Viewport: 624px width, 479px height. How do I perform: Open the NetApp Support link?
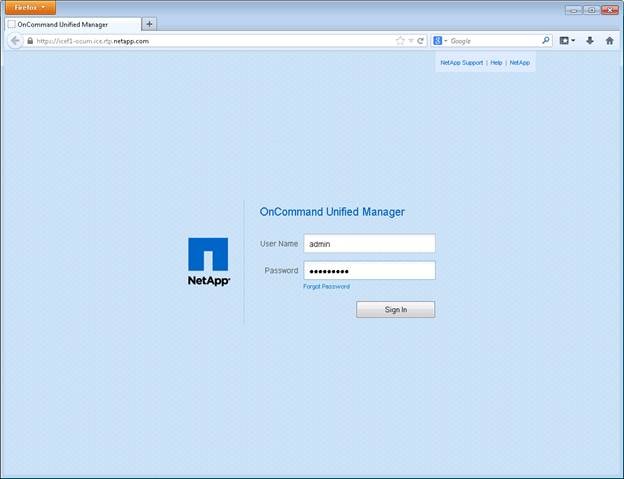(462, 62)
